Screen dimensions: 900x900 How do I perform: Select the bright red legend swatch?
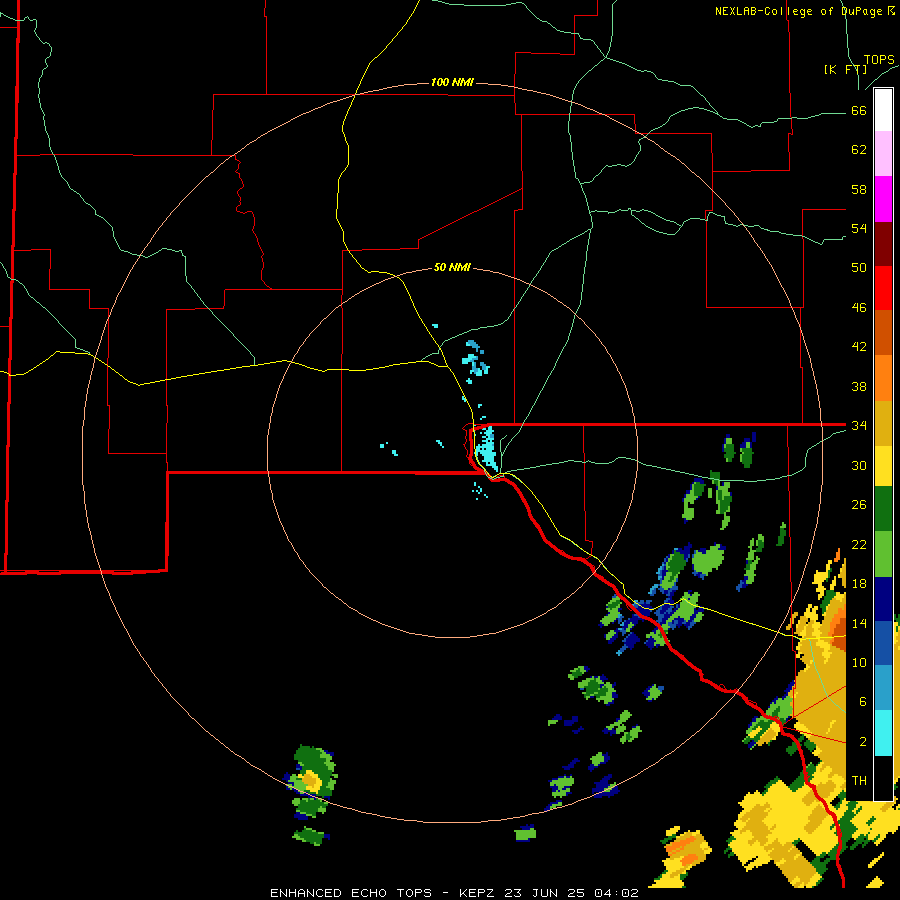tap(883, 288)
